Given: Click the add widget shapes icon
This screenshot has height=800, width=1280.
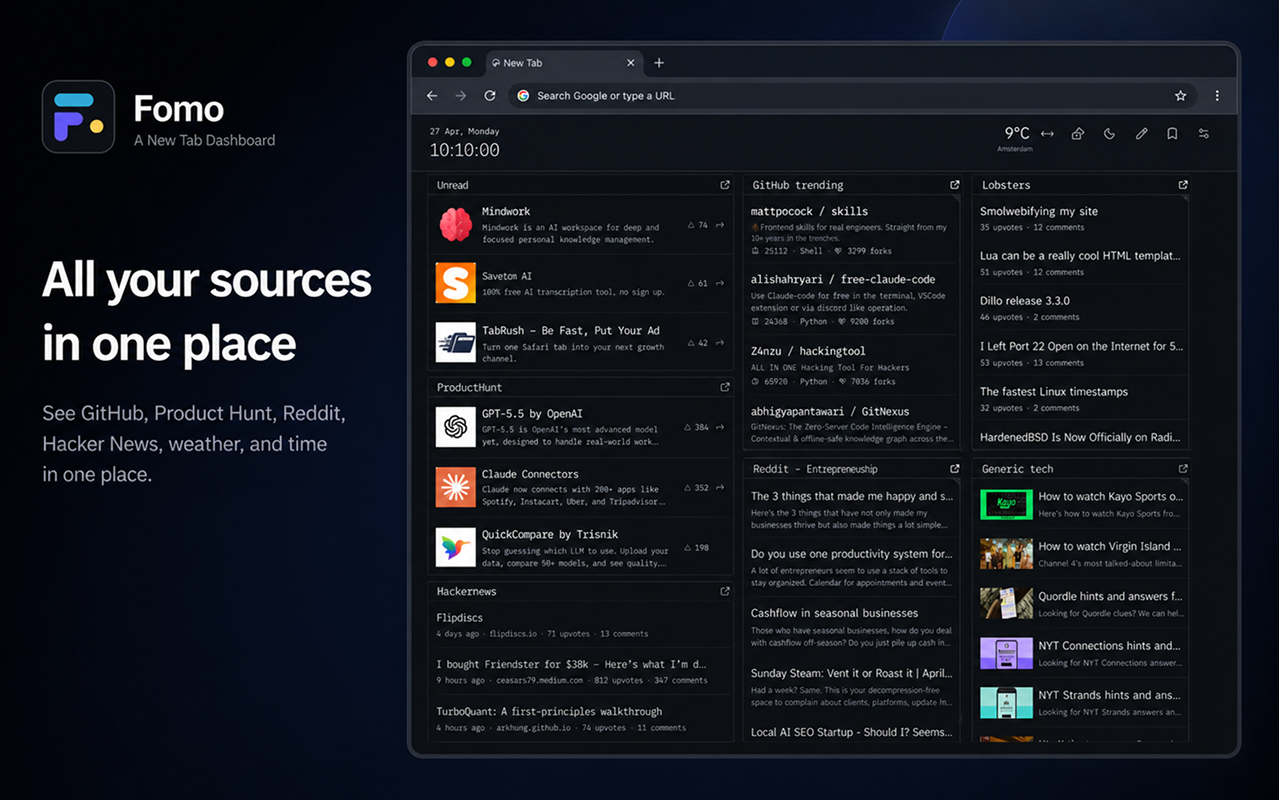Looking at the screenshot, I should [x=1078, y=134].
